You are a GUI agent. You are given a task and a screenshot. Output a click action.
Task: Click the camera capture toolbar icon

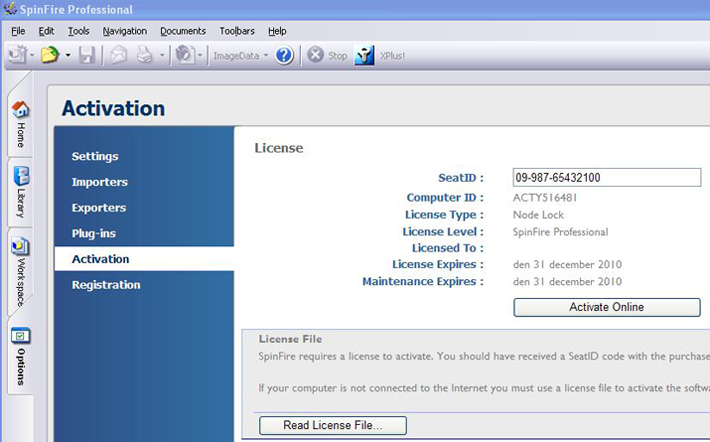tap(185, 55)
